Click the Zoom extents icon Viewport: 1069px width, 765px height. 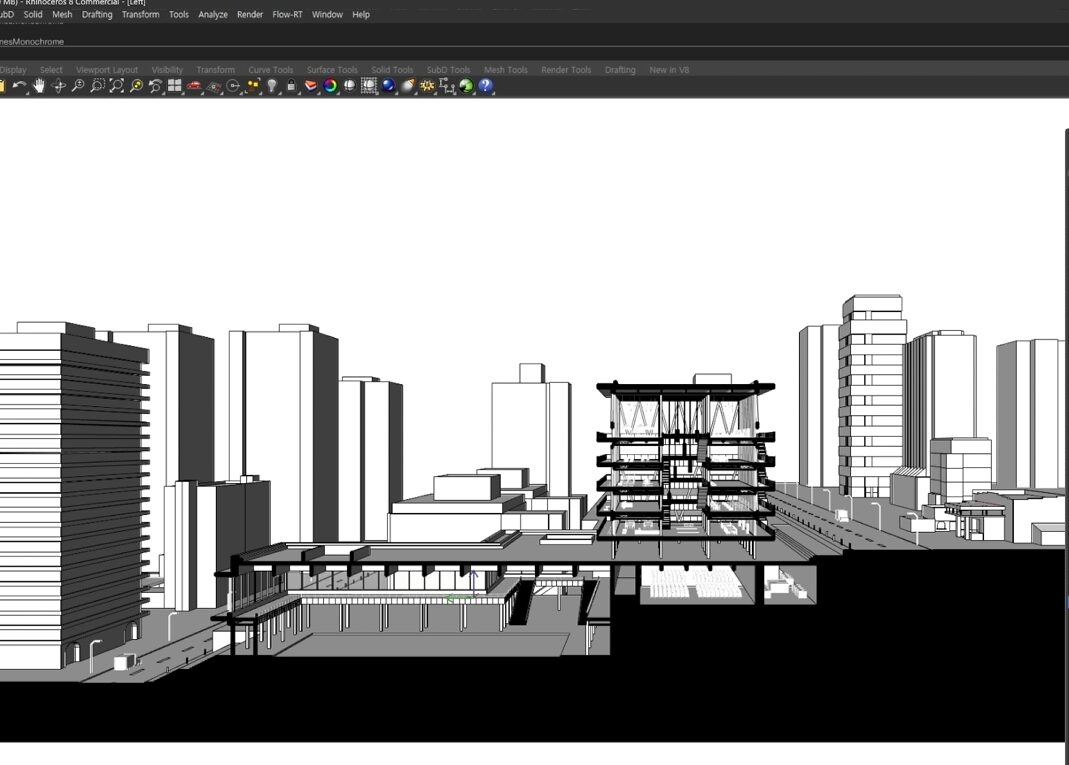pyautogui.click(x=117, y=86)
